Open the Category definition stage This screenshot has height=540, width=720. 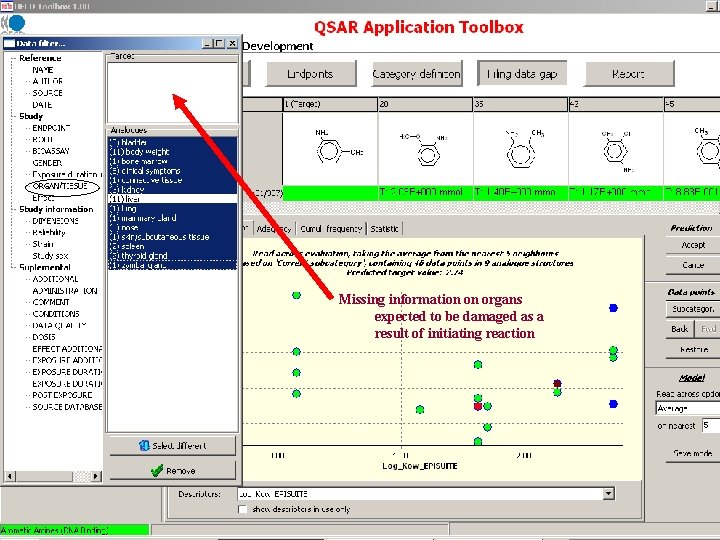pos(416,74)
